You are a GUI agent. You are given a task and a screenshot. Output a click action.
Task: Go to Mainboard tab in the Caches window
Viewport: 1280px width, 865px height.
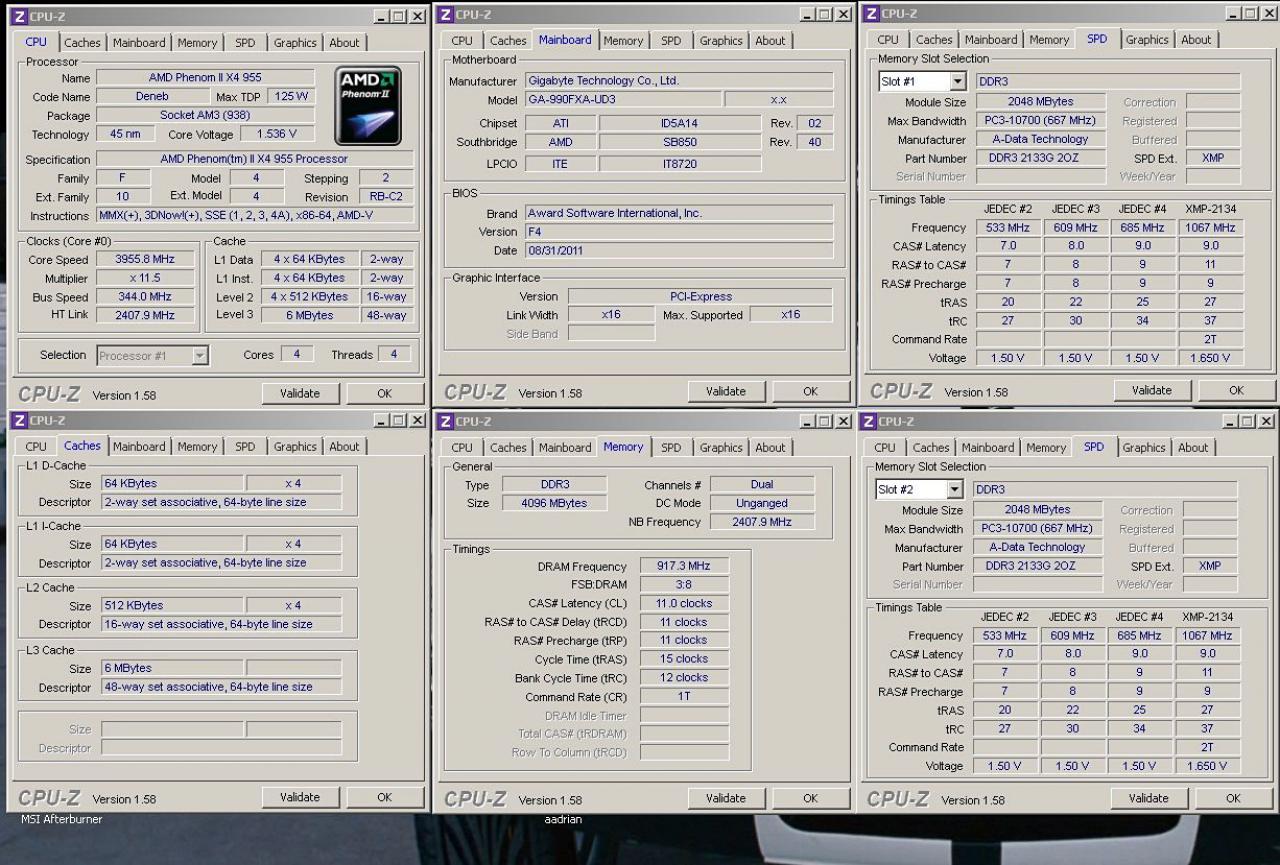click(x=139, y=447)
